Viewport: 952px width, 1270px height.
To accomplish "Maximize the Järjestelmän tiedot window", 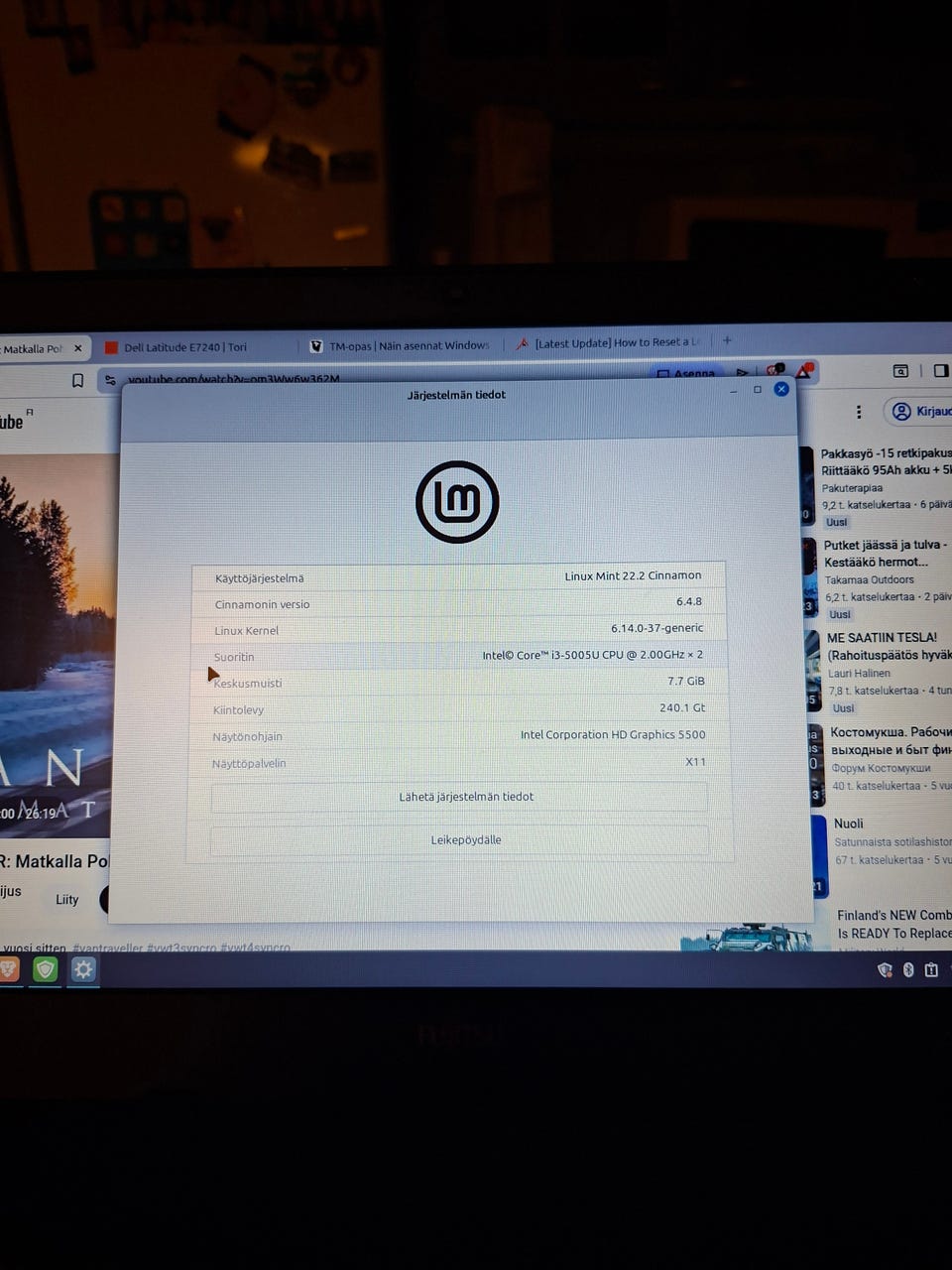I will 758,389.
